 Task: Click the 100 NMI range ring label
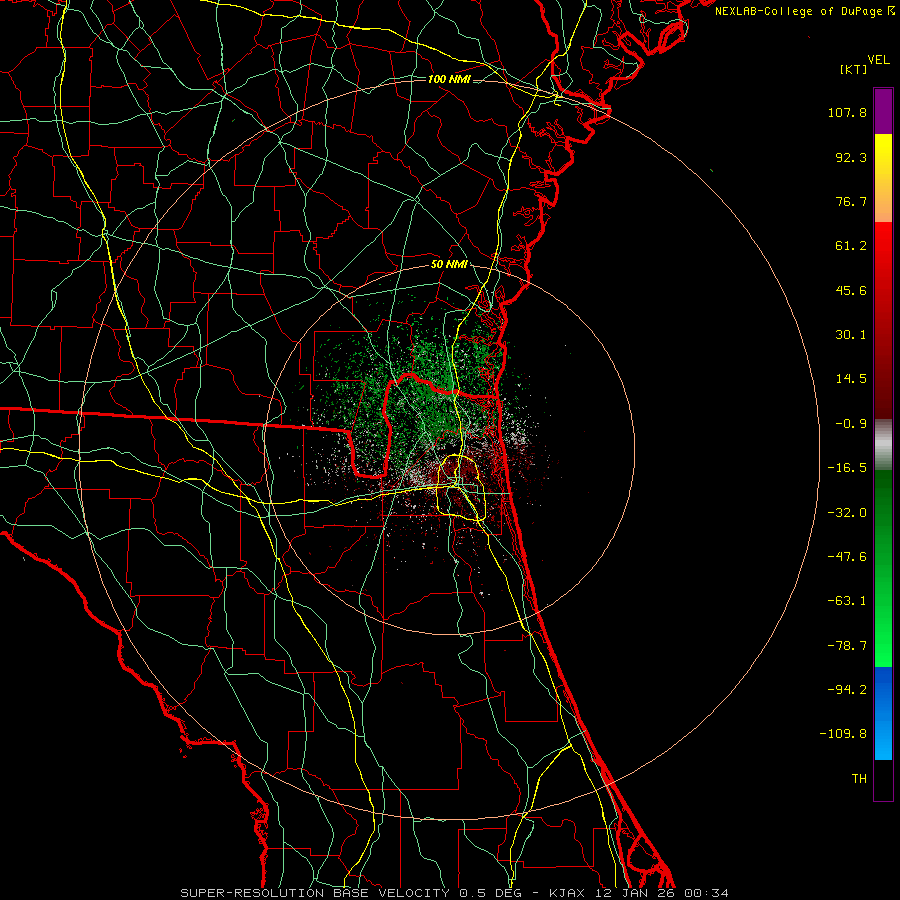tap(449, 79)
